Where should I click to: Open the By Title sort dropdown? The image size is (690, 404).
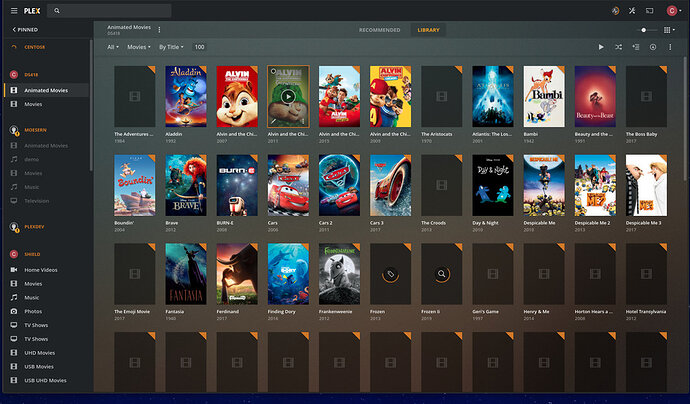click(171, 47)
